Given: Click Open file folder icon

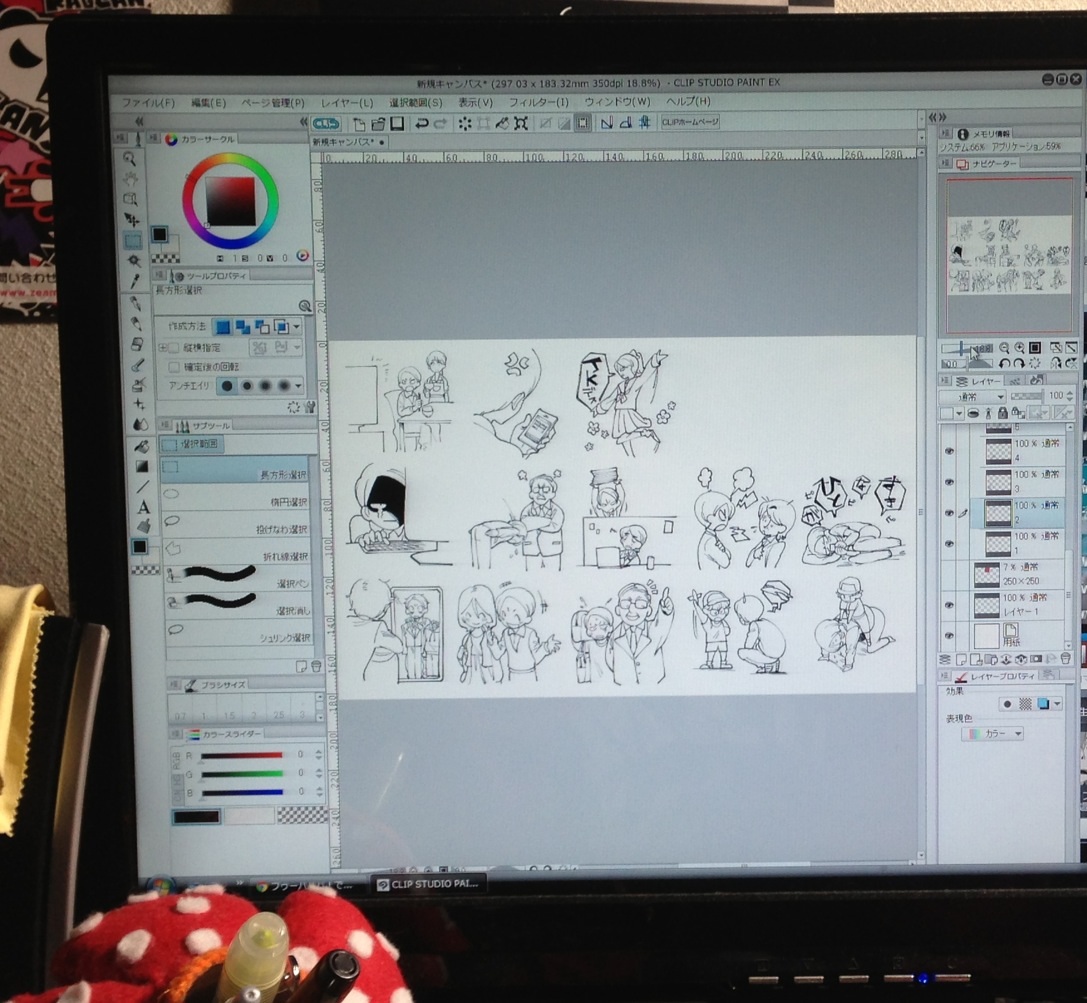Looking at the screenshot, I should coord(378,123).
